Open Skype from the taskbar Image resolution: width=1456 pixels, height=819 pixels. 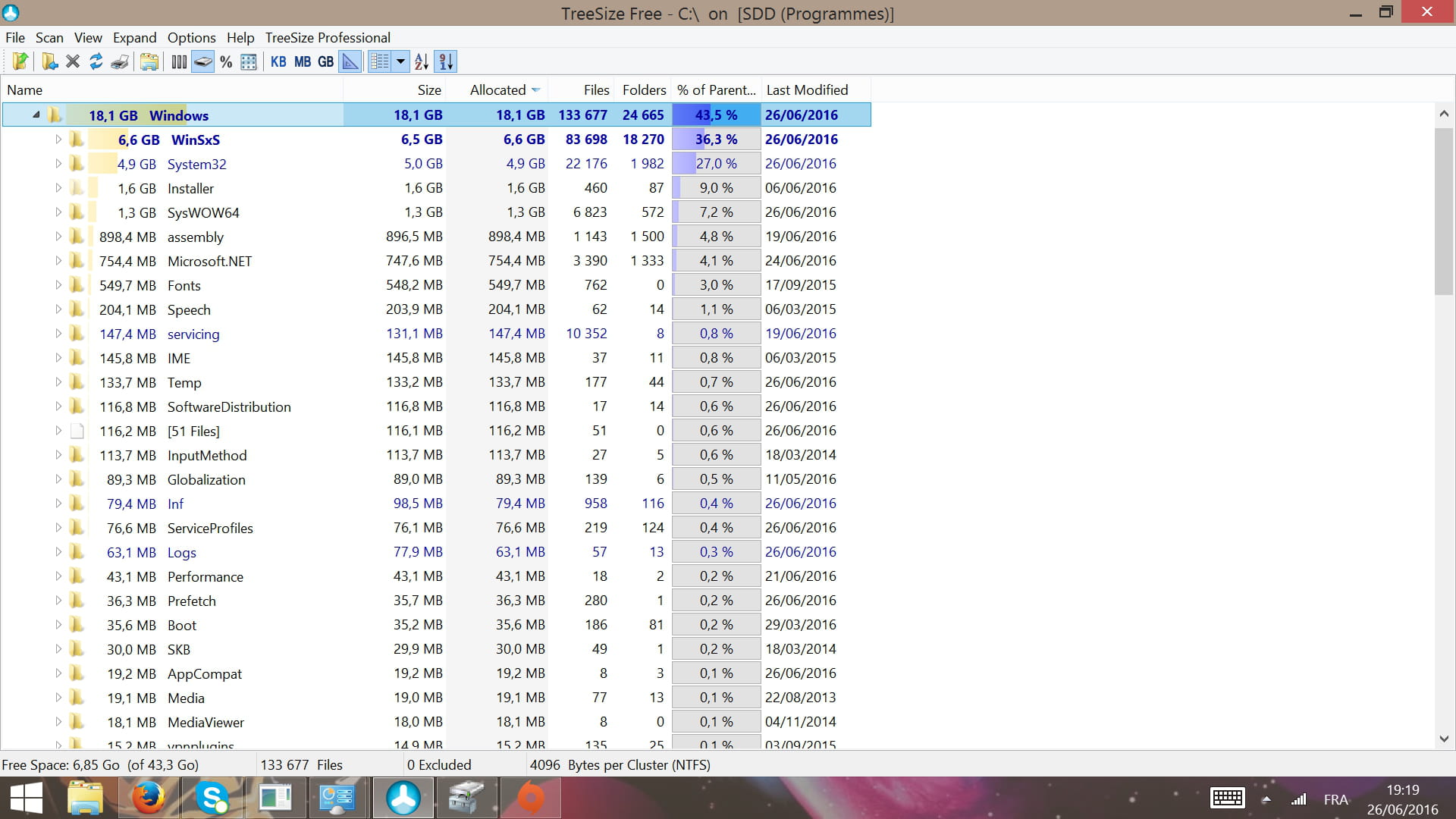coord(212,799)
